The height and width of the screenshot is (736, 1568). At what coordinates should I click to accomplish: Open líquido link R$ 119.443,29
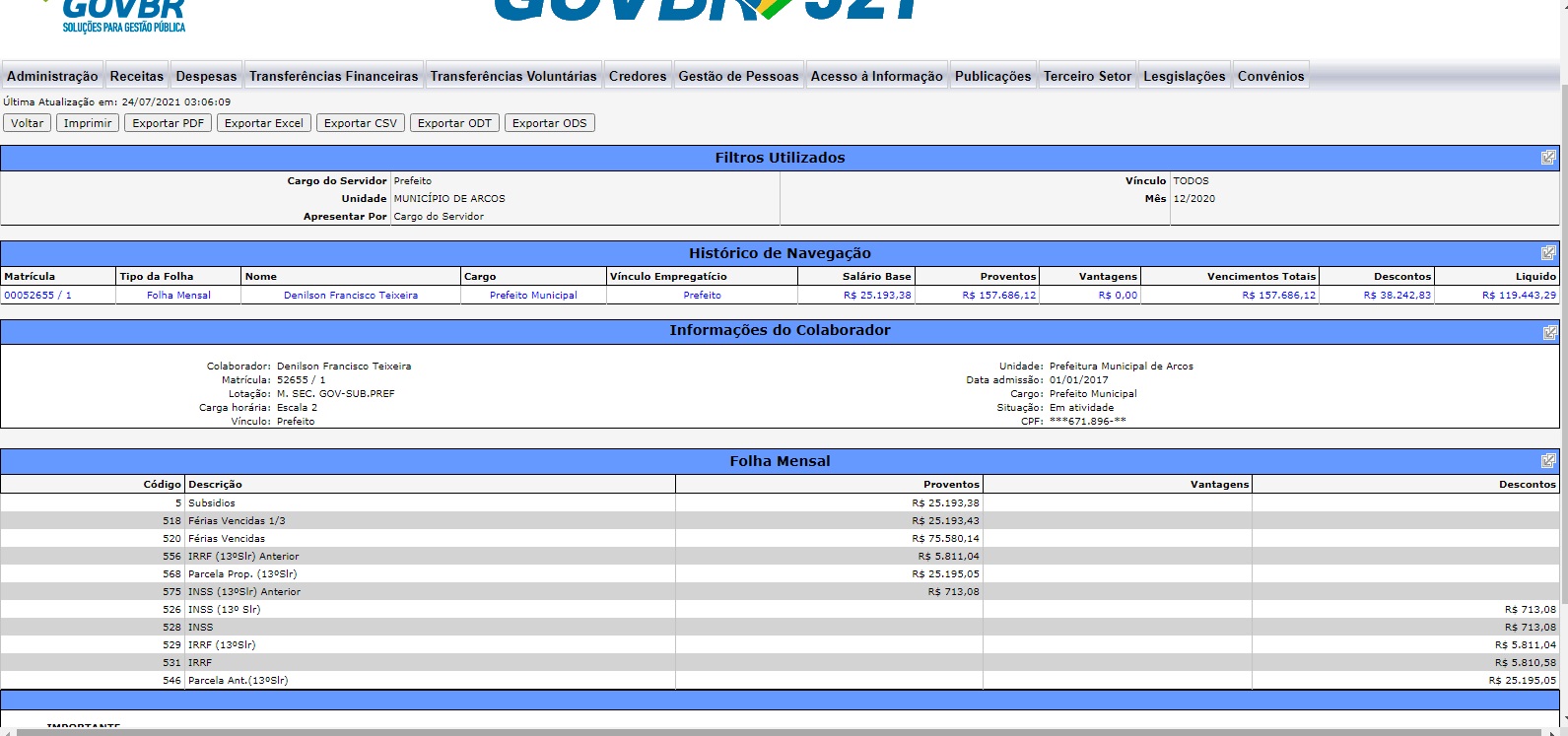point(1519,295)
